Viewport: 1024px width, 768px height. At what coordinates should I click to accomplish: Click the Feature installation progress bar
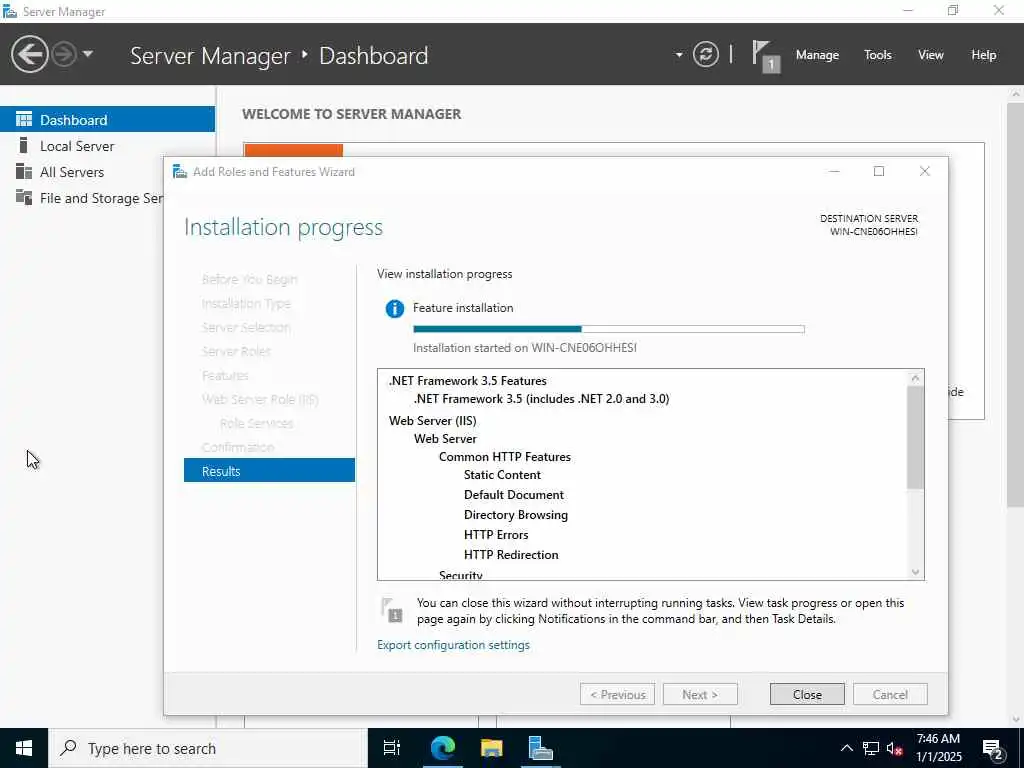coord(609,329)
